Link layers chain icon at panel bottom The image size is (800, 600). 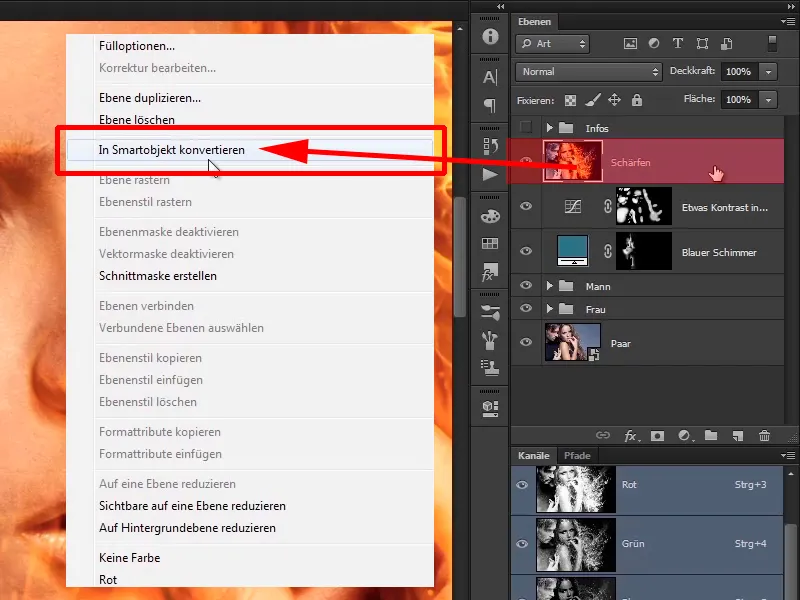pyautogui.click(x=603, y=435)
